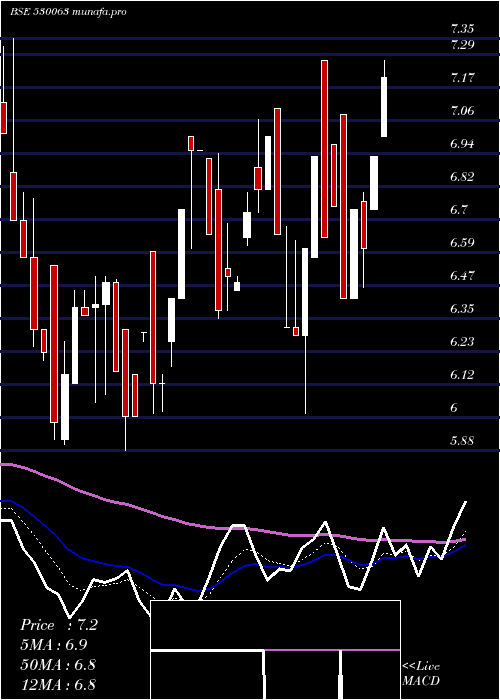Image resolution: width=500 pixels, height=700 pixels.
Task: Click the 7.35 price axis label
Action: [462, 30]
